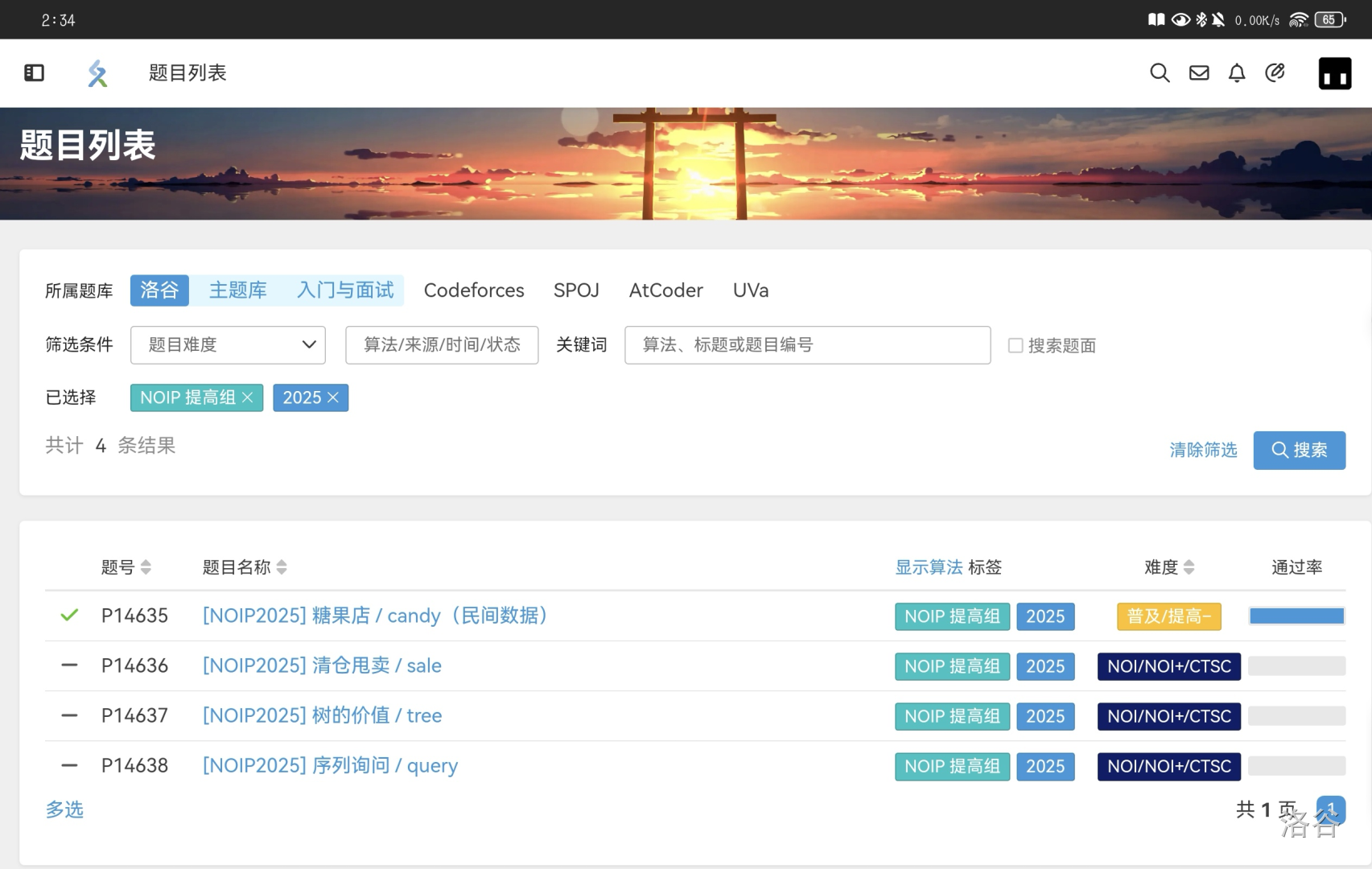Click the 清除筛选 link

click(1203, 450)
